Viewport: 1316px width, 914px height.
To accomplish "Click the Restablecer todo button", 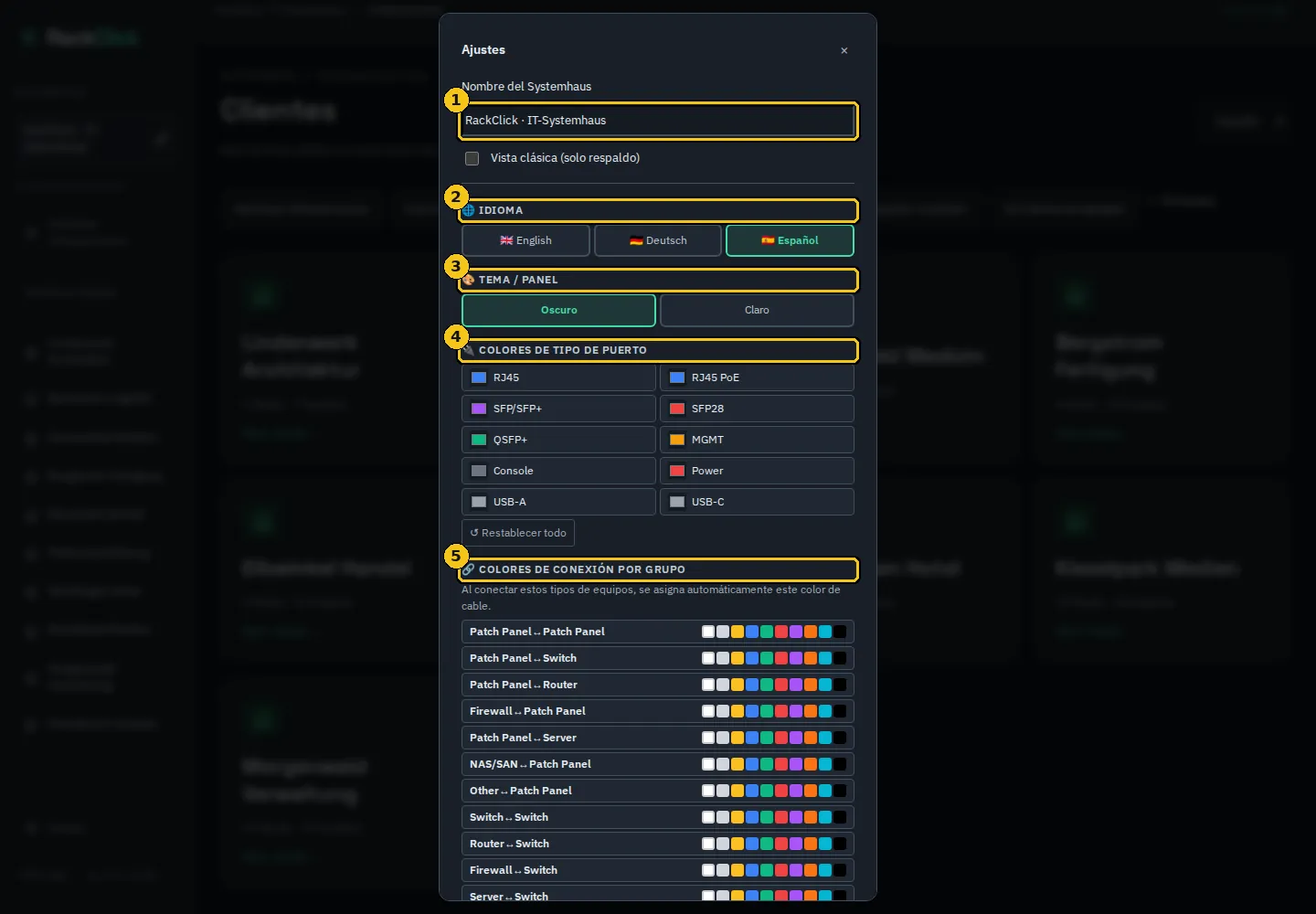I will click(x=518, y=533).
